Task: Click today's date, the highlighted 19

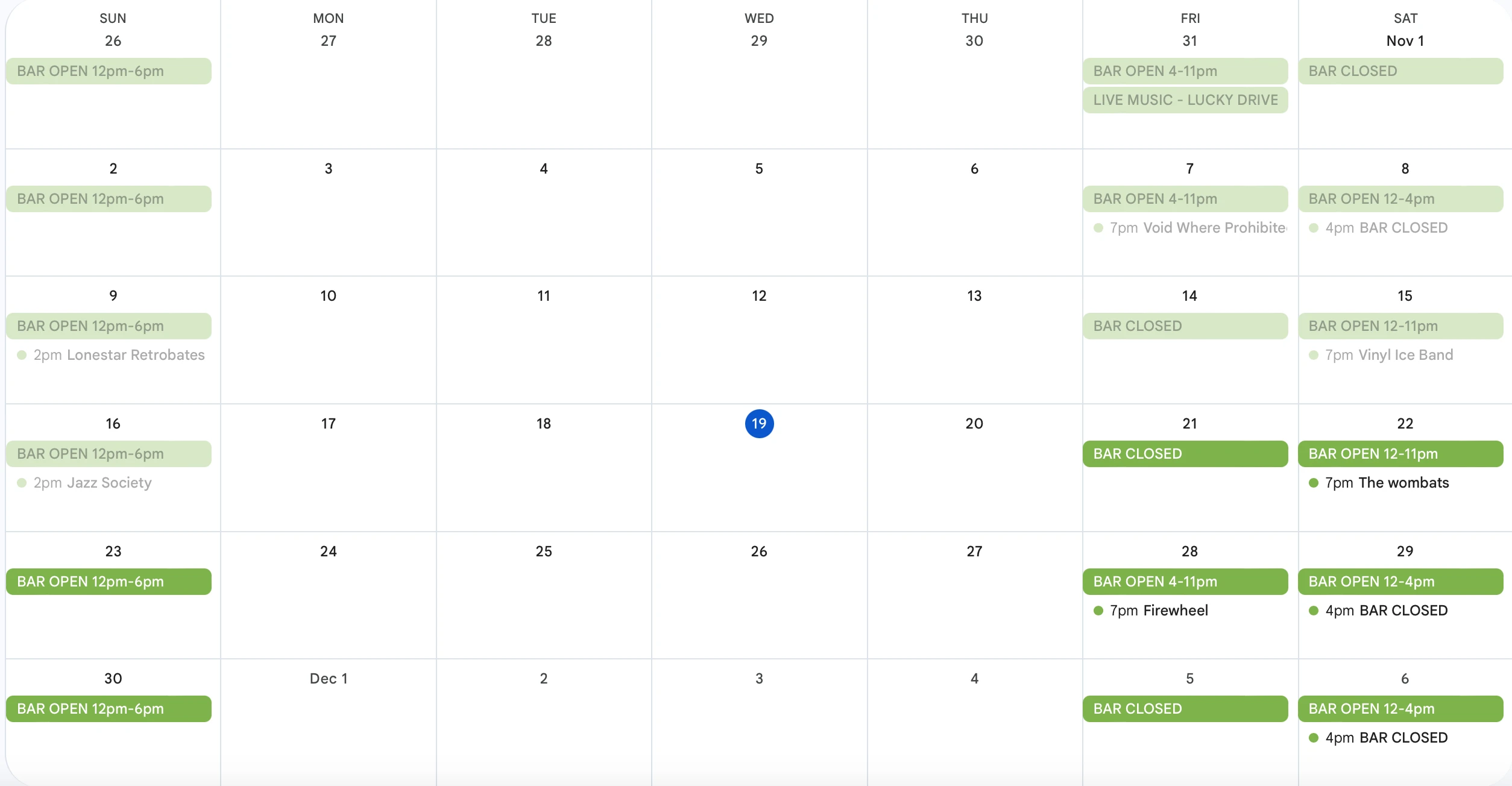Action: click(759, 424)
